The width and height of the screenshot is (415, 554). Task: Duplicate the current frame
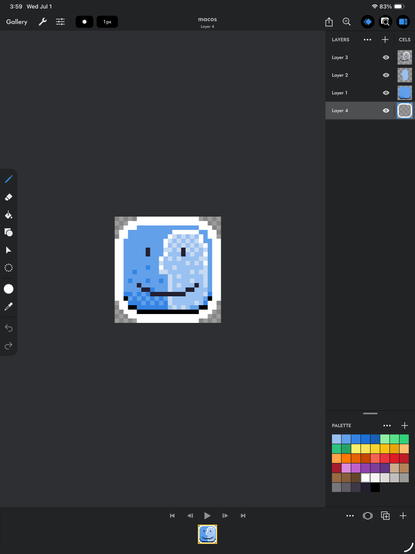tap(385, 516)
